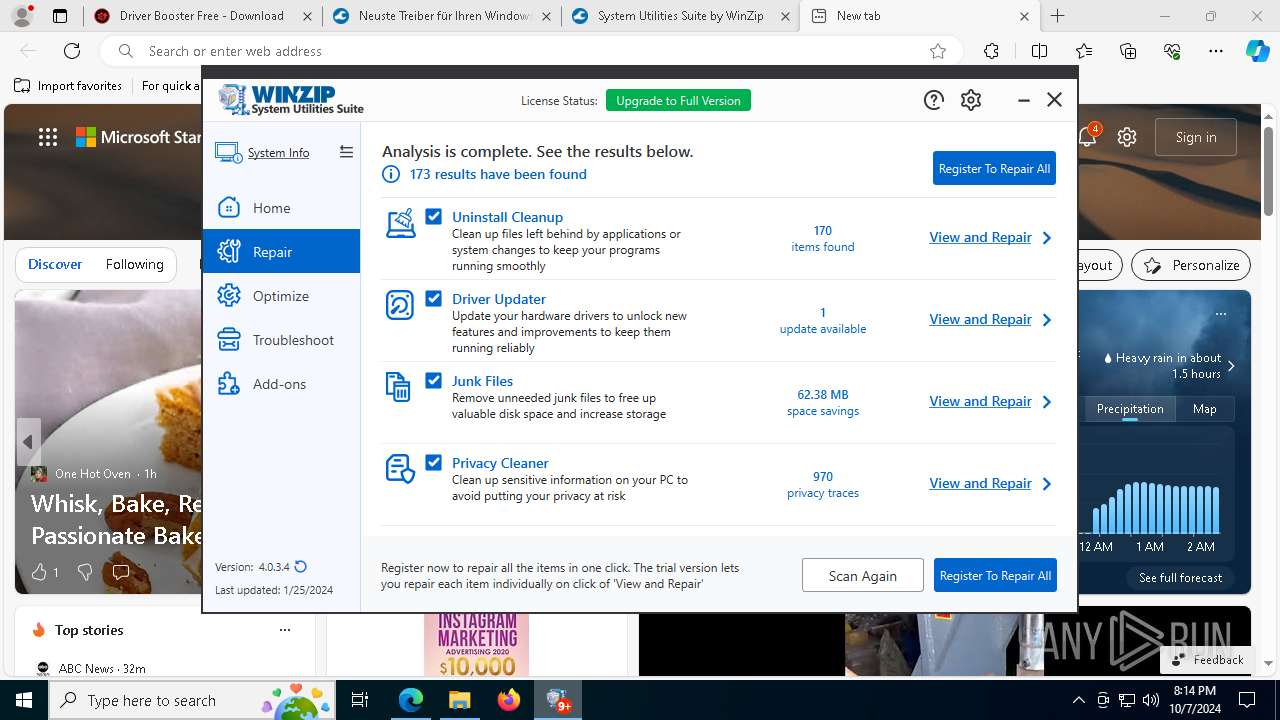The image size is (1280, 720).
Task: Go to previous news carousel slide
Action: 28,442
